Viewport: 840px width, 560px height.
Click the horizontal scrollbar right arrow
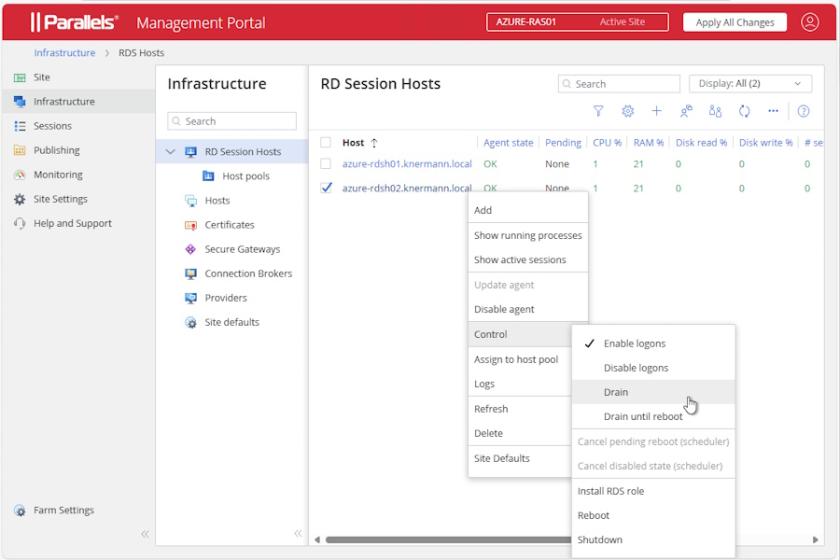coord(815,540)
